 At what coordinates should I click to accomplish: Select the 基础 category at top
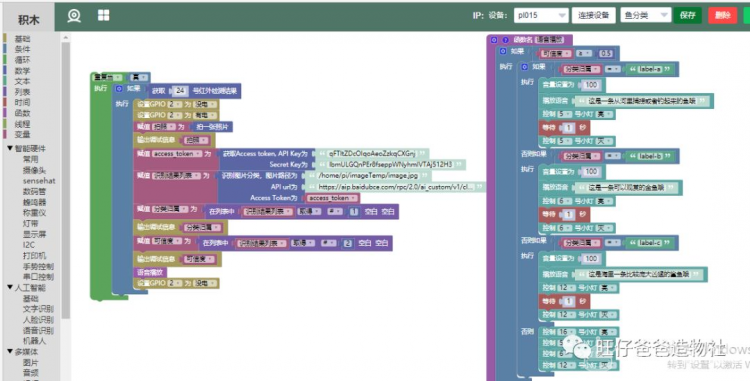pyautogui.click(x=22, y=39)
